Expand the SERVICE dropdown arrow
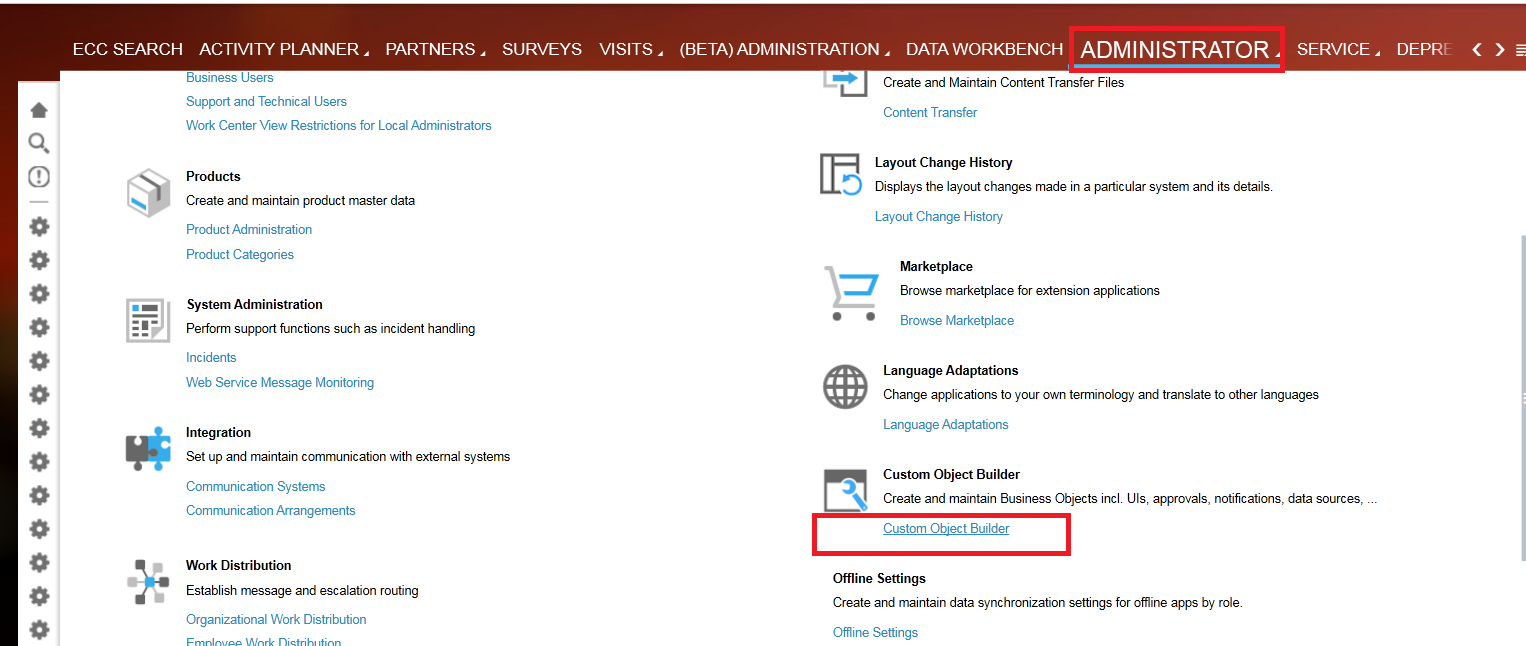 tap(1377, 53)
